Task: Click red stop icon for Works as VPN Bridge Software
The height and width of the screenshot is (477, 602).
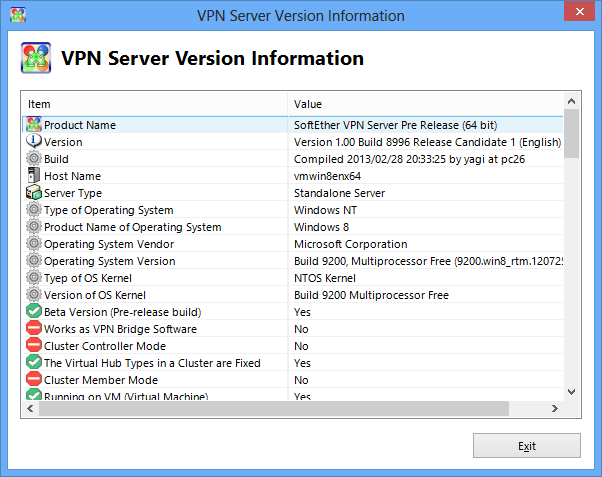Action: pyautogui.click(x=33, y=328)
